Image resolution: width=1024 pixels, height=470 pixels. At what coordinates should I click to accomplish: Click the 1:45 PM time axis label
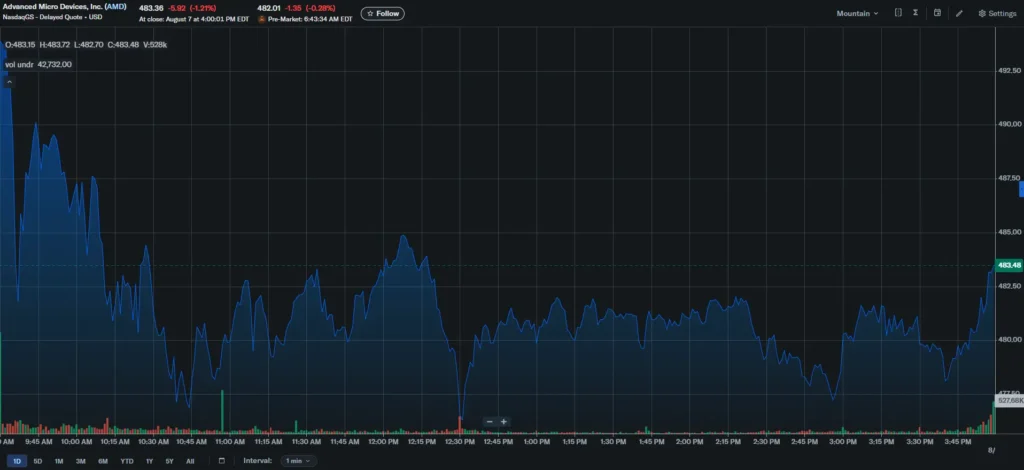click(652, 442)
